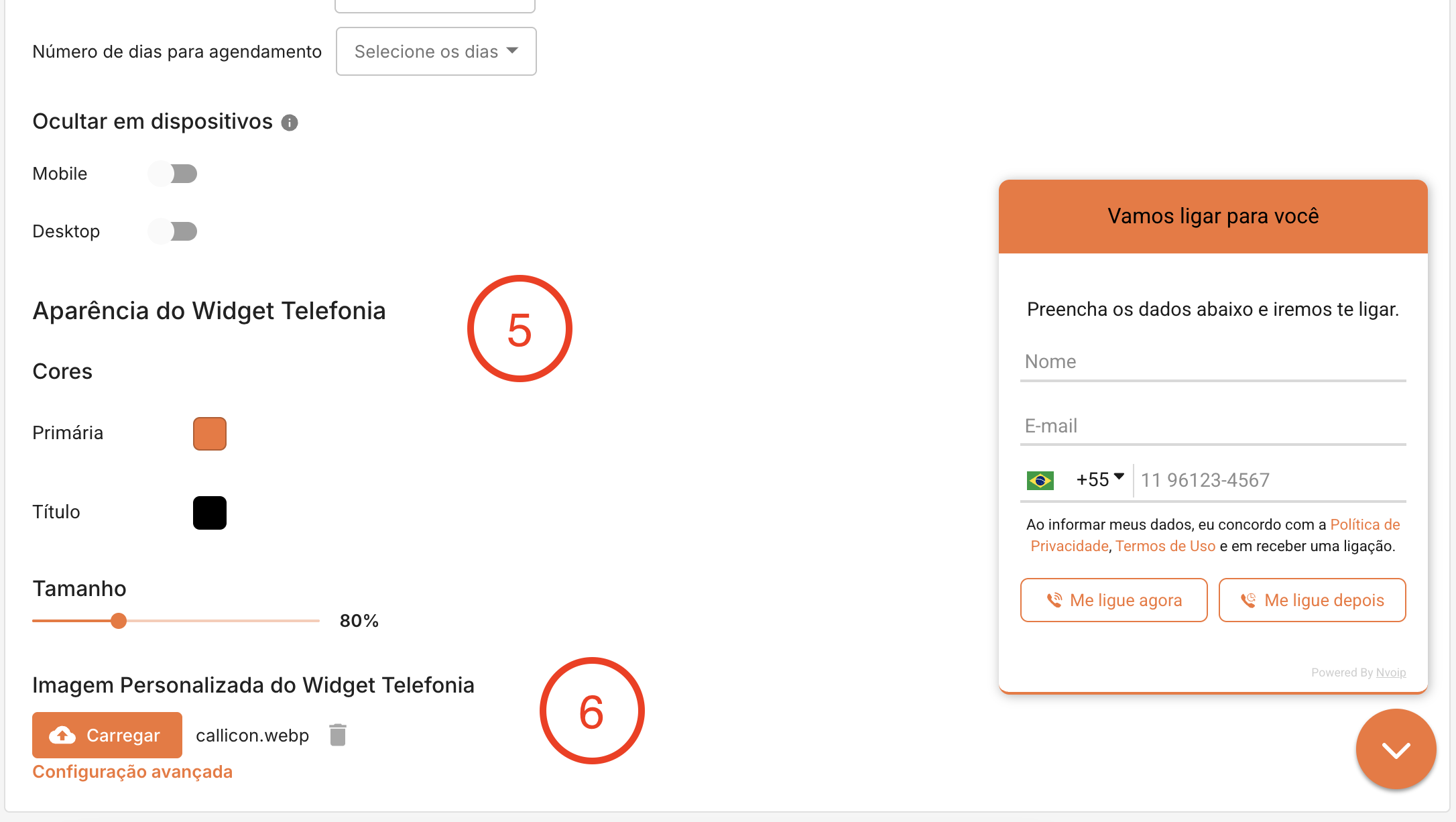Delete the callicon.webp image with trash icon

coord(338,735)
